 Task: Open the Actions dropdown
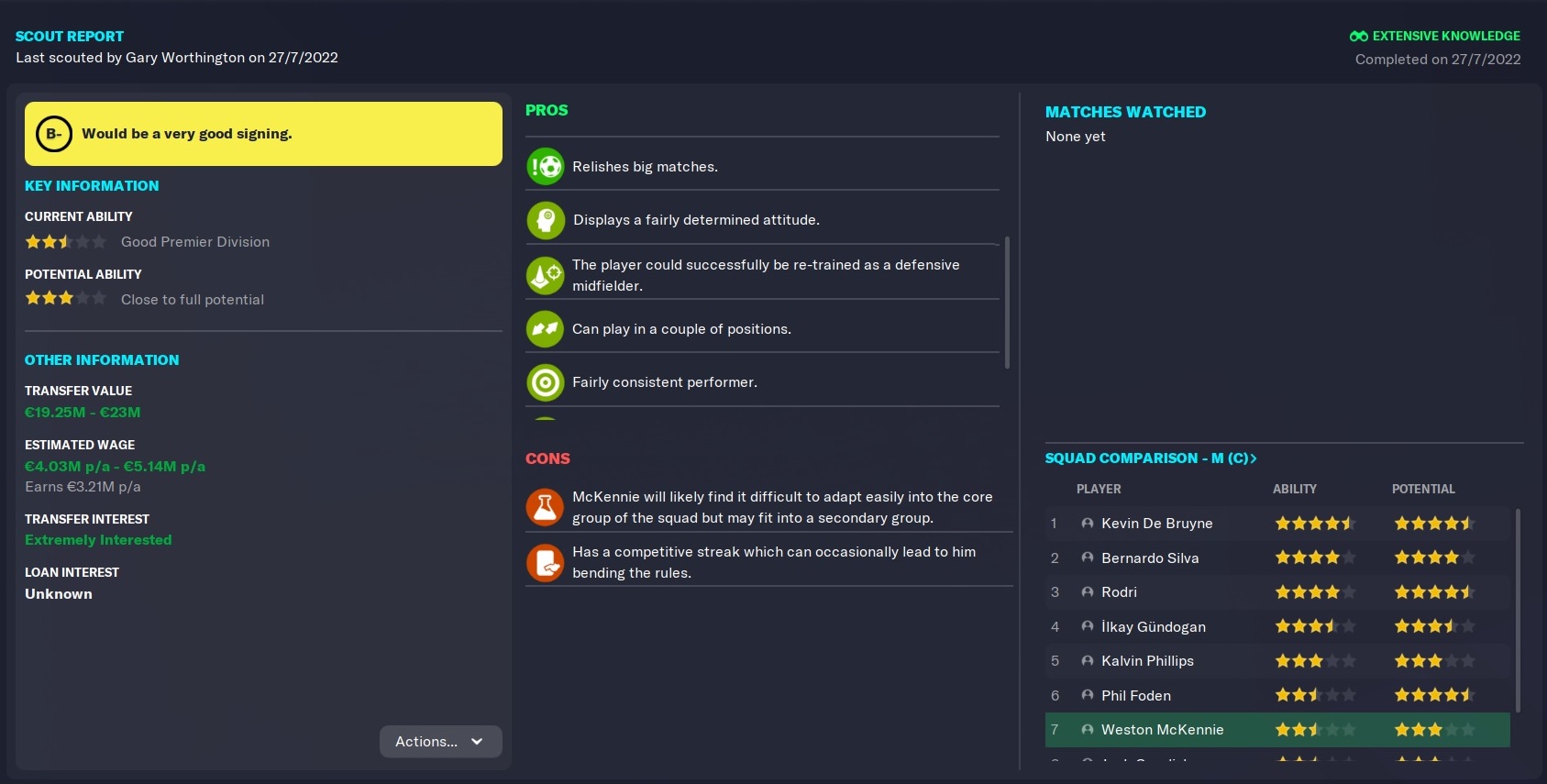point(440,742)
